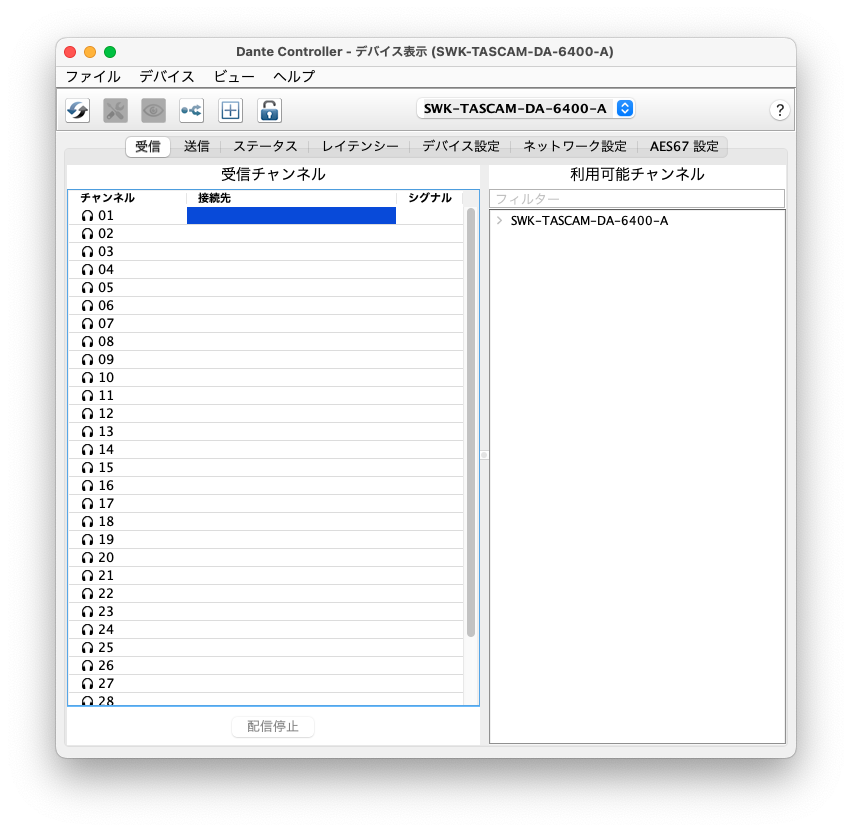Select the highlighted 接続先 cell for channel 01
Image resolution: width=852 pixels, height=832 pixels.
pos(291,216)
